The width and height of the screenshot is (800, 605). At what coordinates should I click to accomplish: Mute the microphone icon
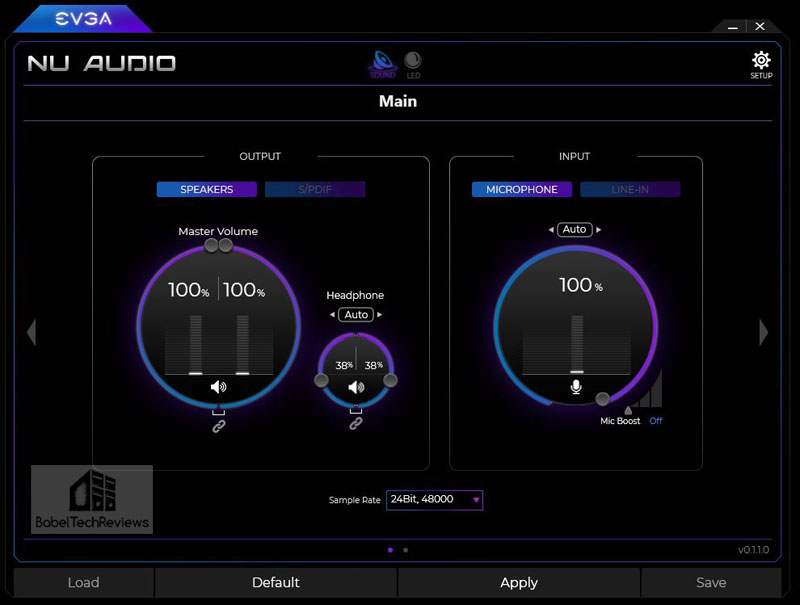[576, 387]
